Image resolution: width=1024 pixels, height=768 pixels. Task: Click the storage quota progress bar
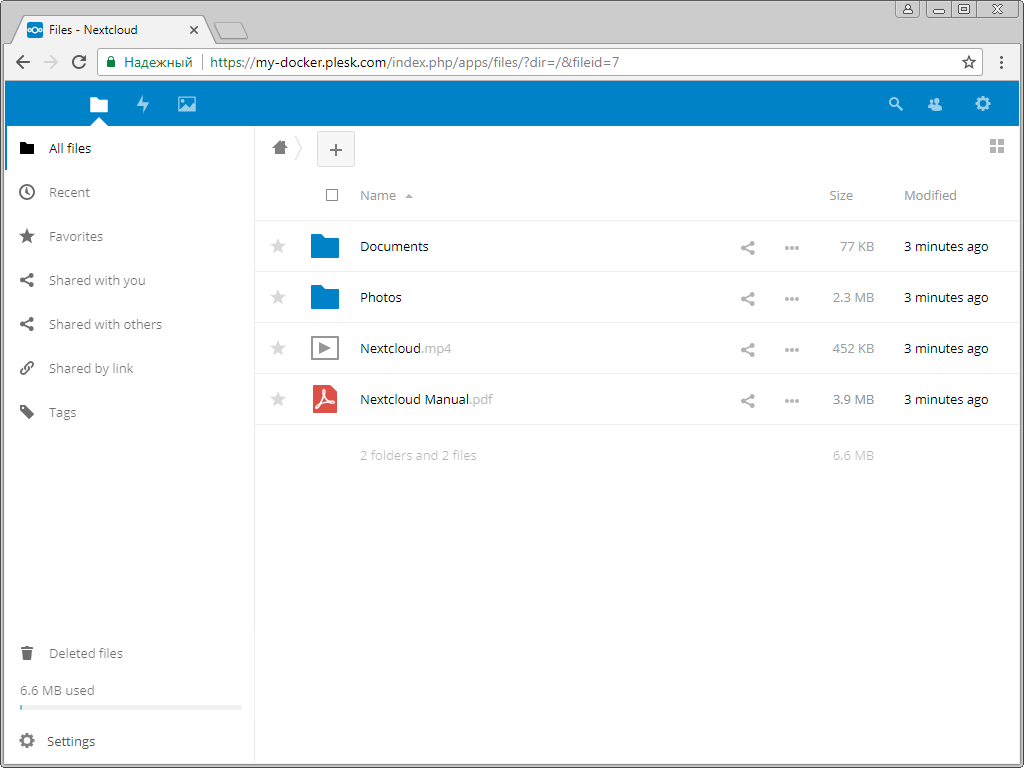pos(131,707)
